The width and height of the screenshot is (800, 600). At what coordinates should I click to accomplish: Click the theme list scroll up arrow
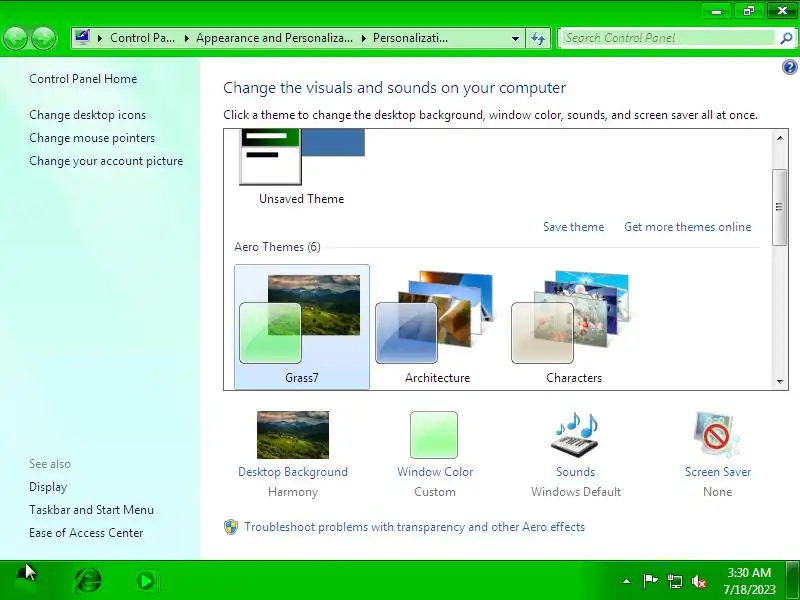pyautogui.click(x=780, y=138)
